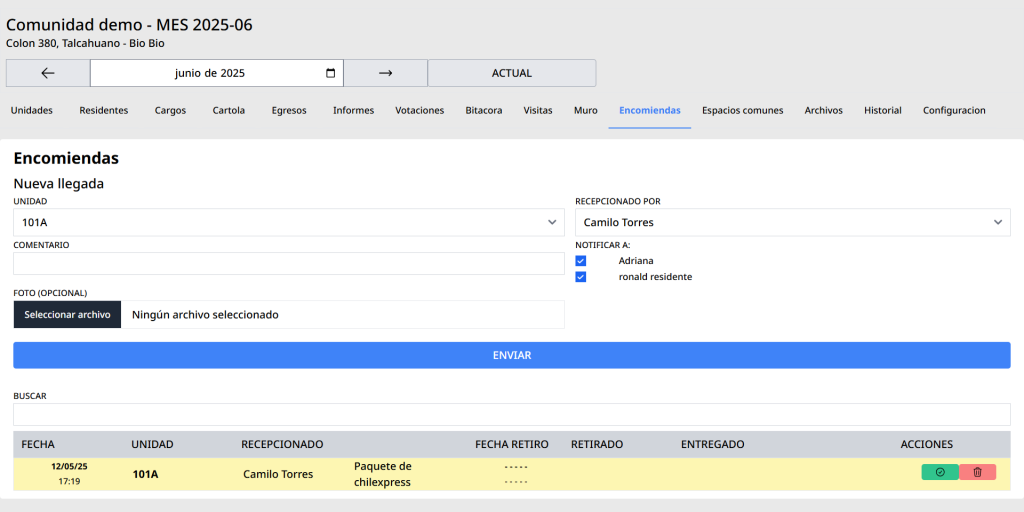
Task: Open the Visitas tab
Action: pos(538,111)
